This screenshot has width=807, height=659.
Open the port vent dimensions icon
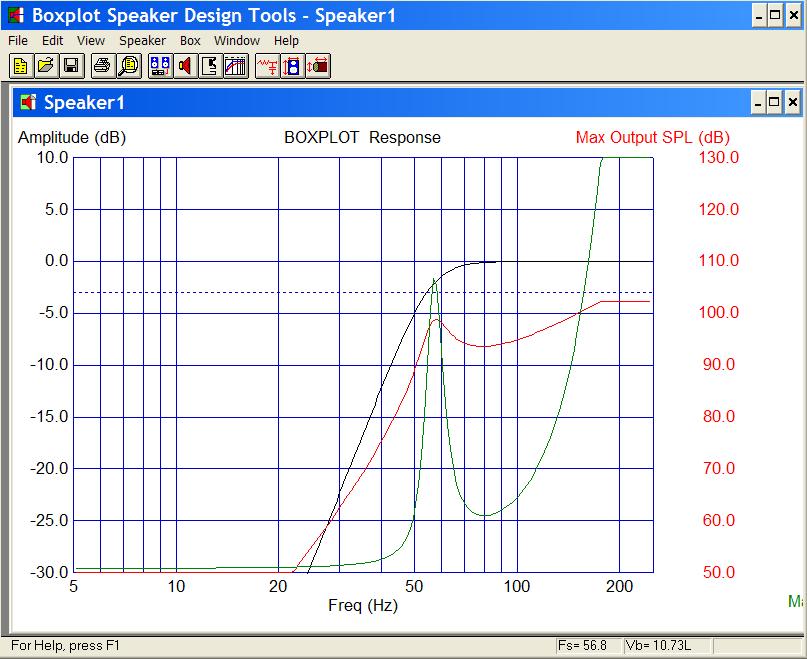tap(318, 66)
